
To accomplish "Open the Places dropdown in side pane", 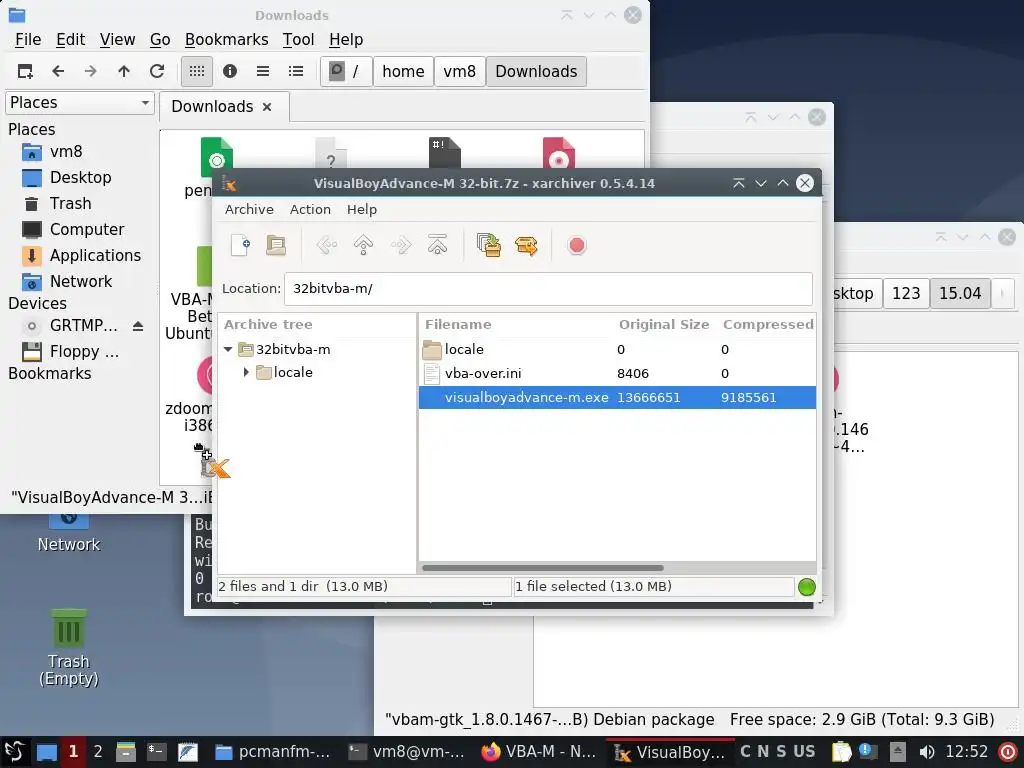I will pos(80,103).
